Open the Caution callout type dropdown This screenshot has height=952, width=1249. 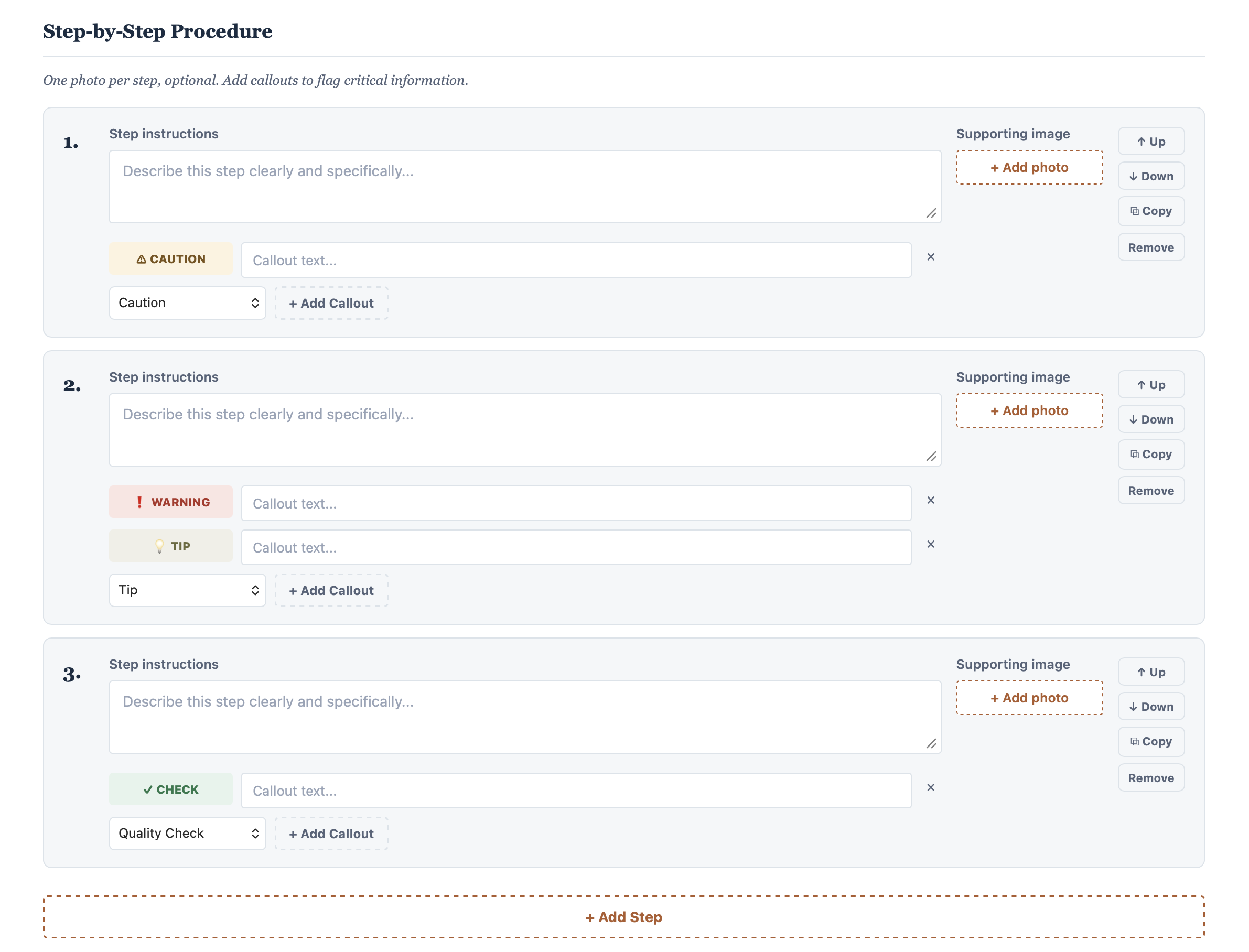pyautogui.click(x=188, y=302)
